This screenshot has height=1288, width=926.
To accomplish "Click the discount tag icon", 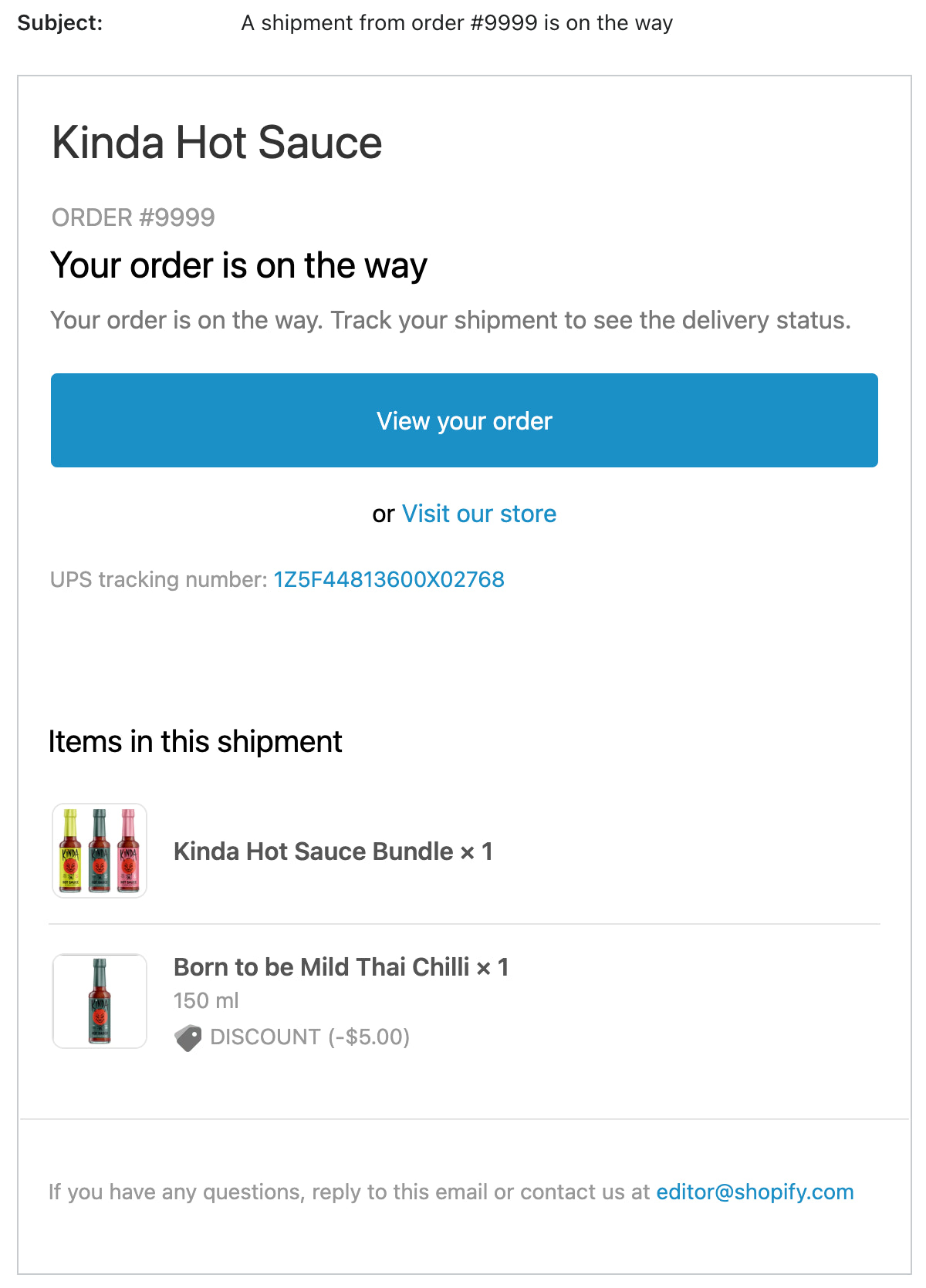I will [188, 1037].
